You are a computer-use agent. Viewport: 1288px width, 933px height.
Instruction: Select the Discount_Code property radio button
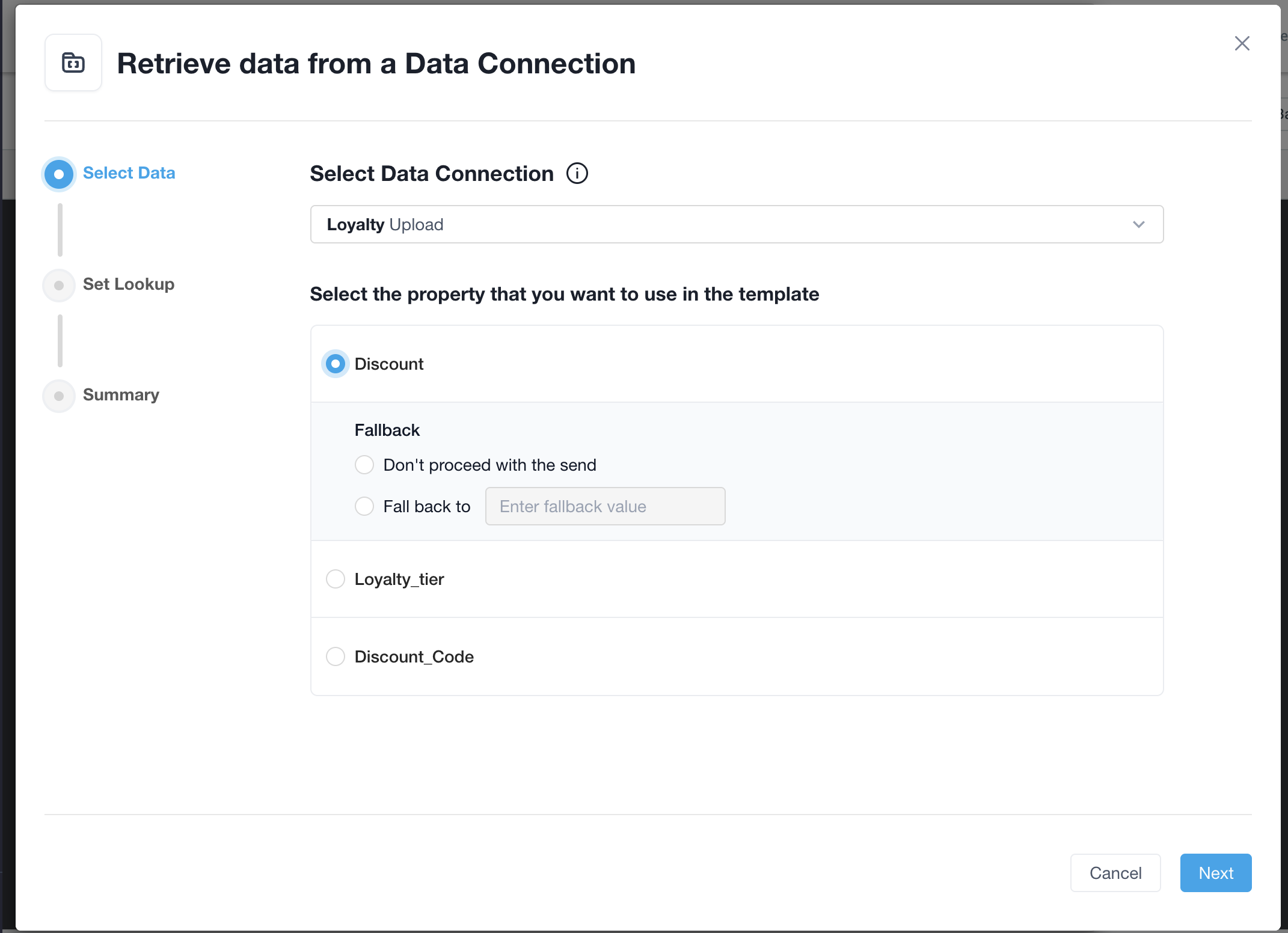pos(336,656)
